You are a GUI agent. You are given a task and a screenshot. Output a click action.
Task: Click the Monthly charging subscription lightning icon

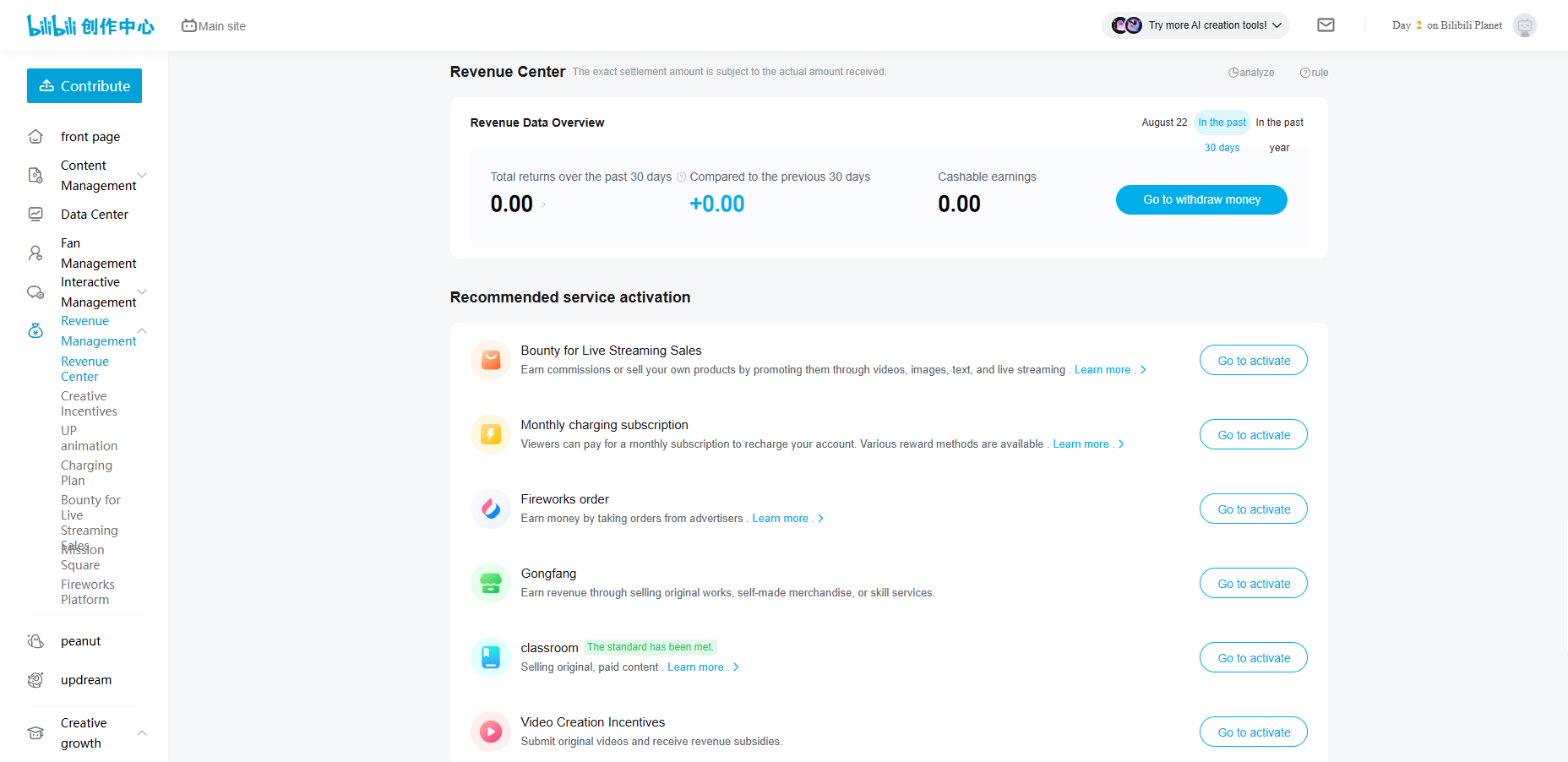(x=491, y=435)
